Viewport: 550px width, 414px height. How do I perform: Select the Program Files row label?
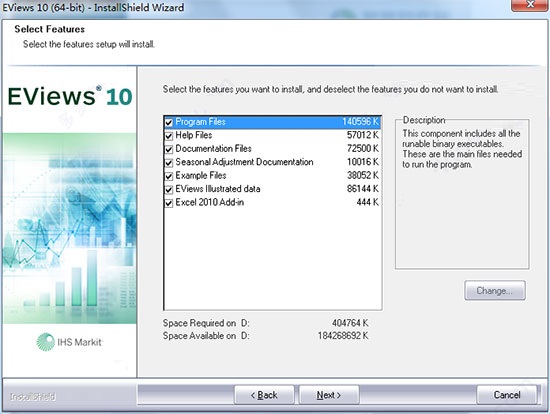[200, 122]
